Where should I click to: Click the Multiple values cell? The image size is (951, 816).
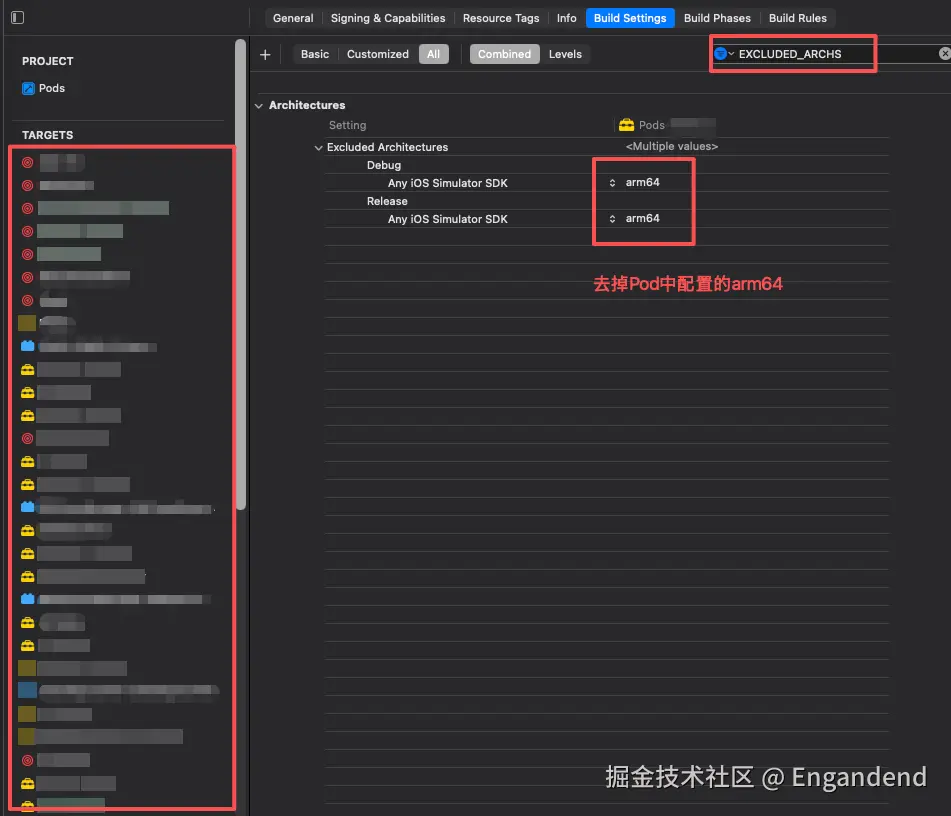[x=671, y=146]
